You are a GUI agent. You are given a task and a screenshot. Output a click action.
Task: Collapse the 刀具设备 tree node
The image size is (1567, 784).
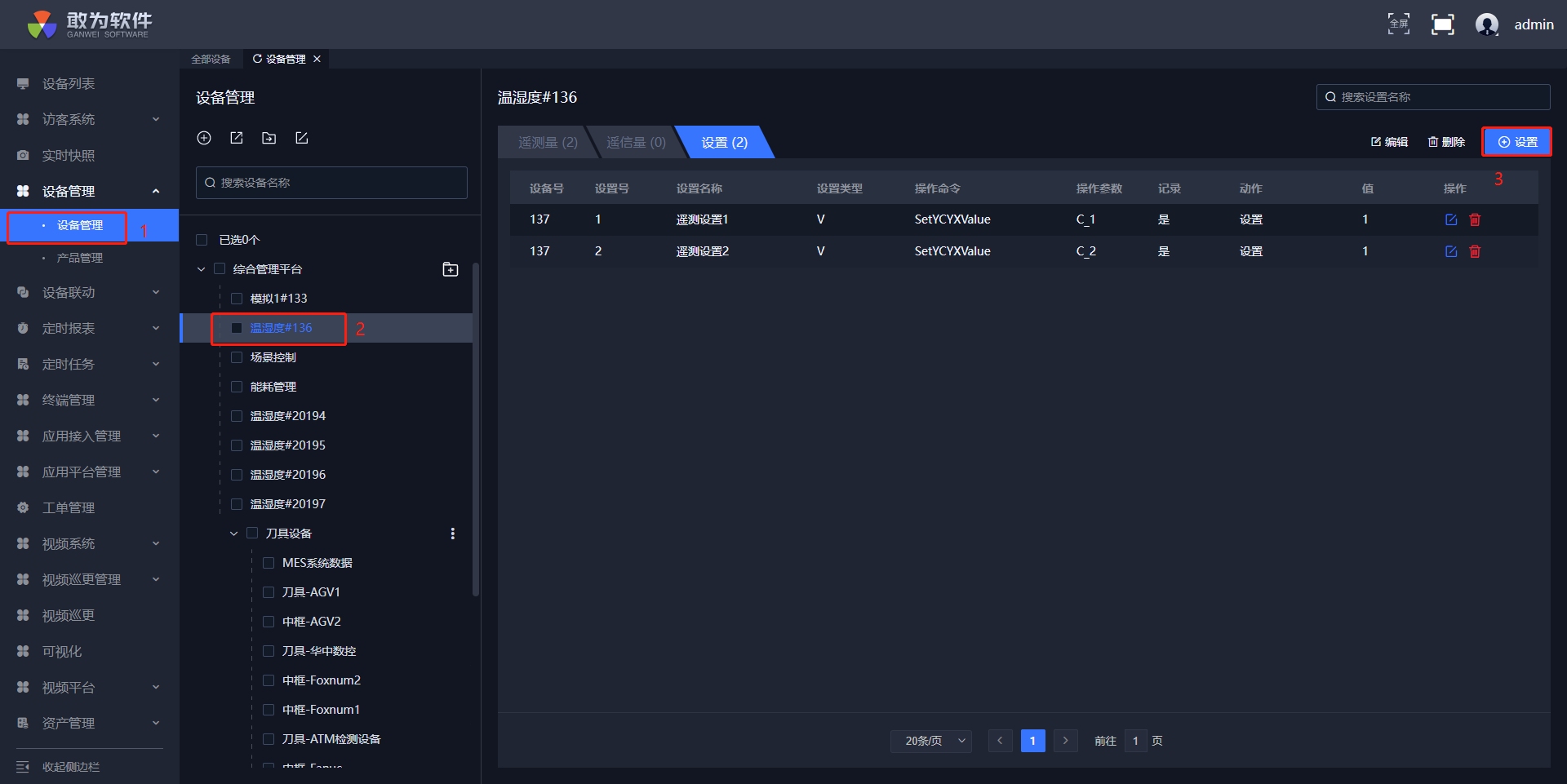233,534
